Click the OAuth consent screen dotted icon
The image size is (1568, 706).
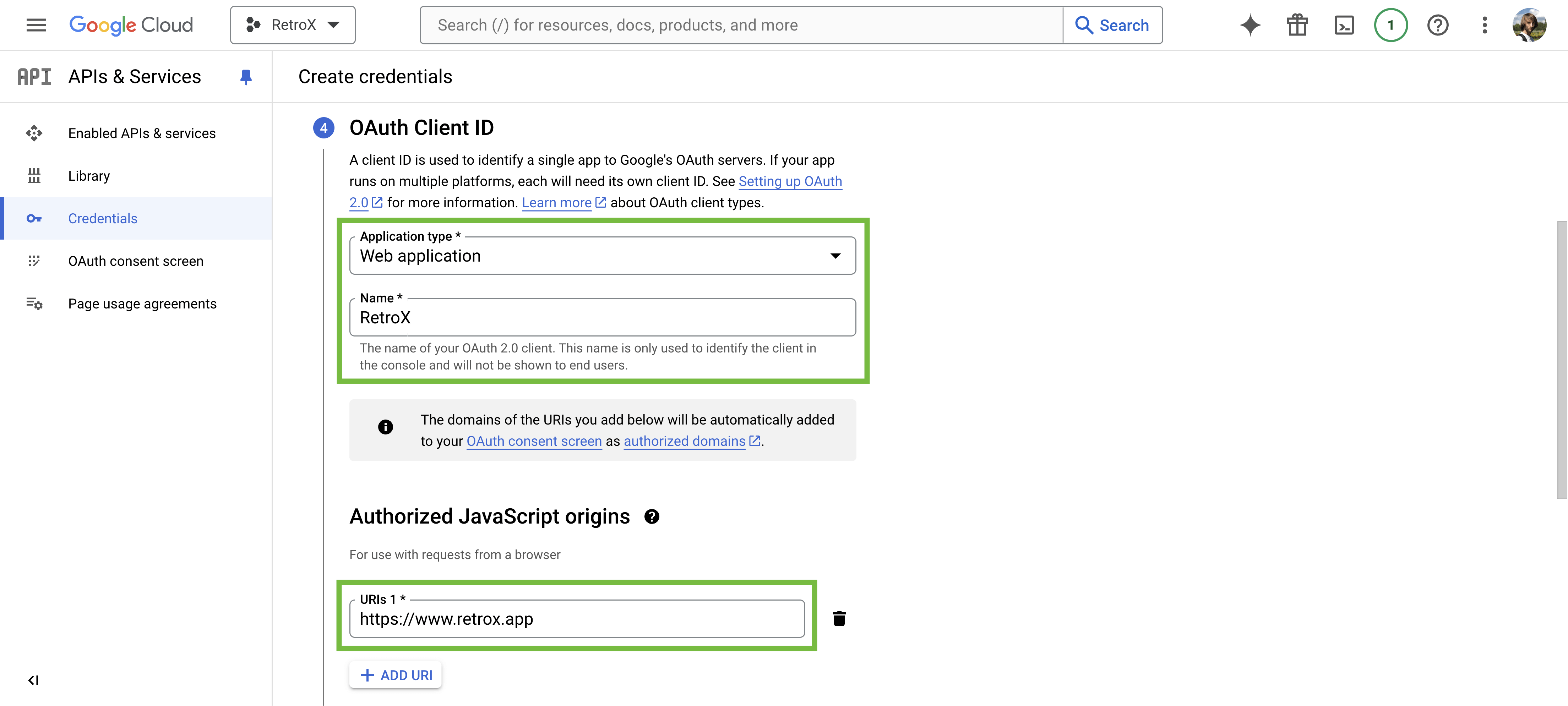pos(34,261)
